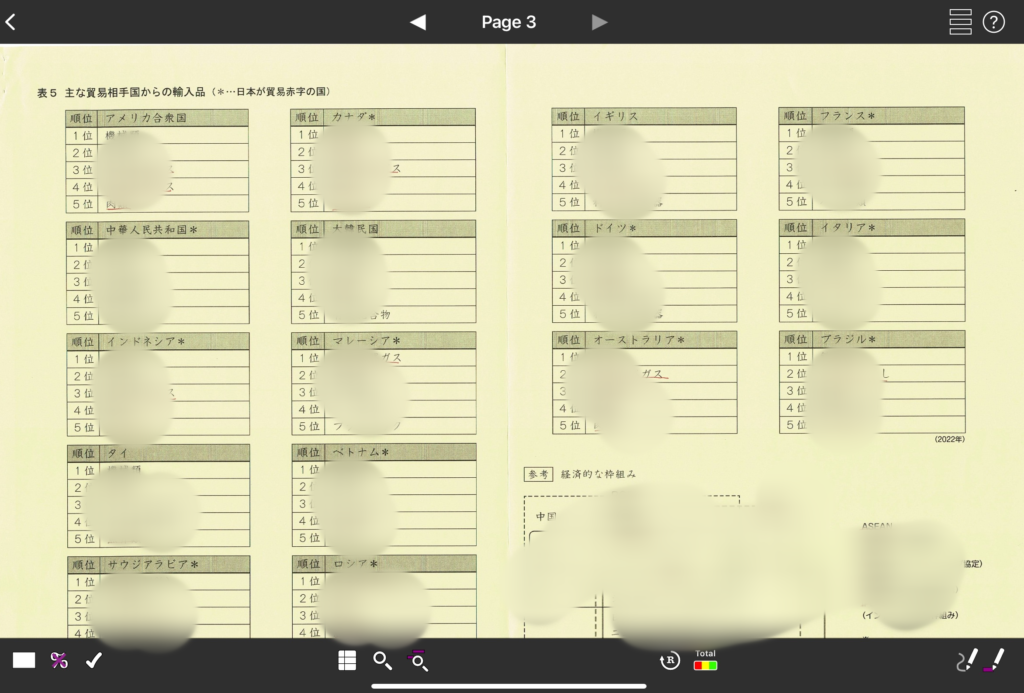This screenshot has width=1024, height=693.
Task: Go to the next page arrow
Action: tap(599, 22)
